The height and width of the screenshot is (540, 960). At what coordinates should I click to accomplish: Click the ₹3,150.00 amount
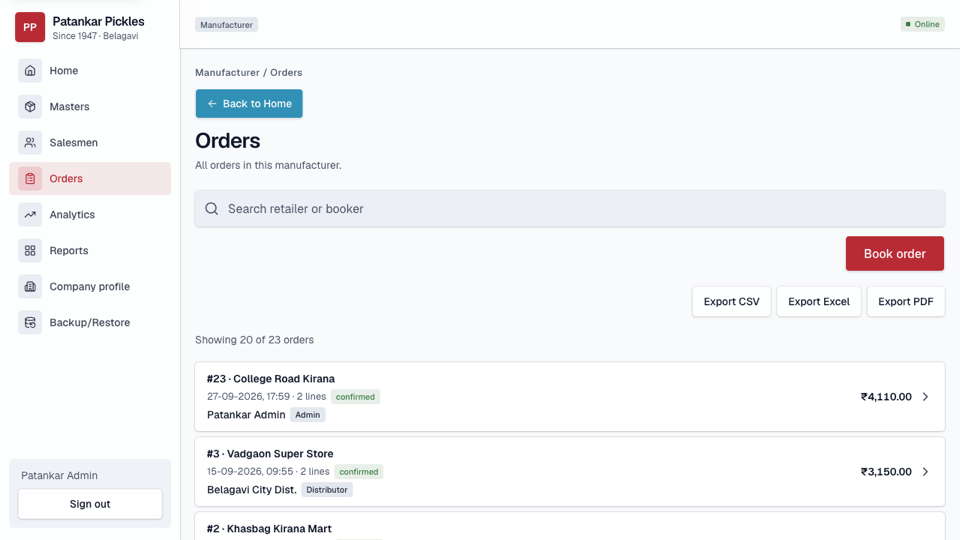pos(886,471)
